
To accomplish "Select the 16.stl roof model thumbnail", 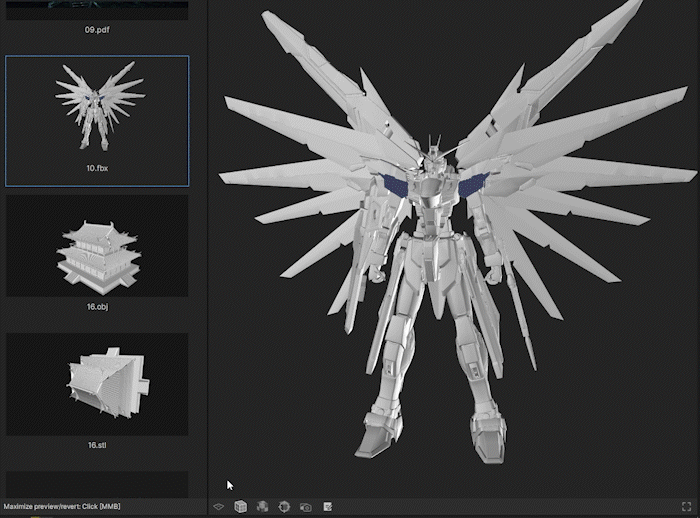I will tap(97, 384).
